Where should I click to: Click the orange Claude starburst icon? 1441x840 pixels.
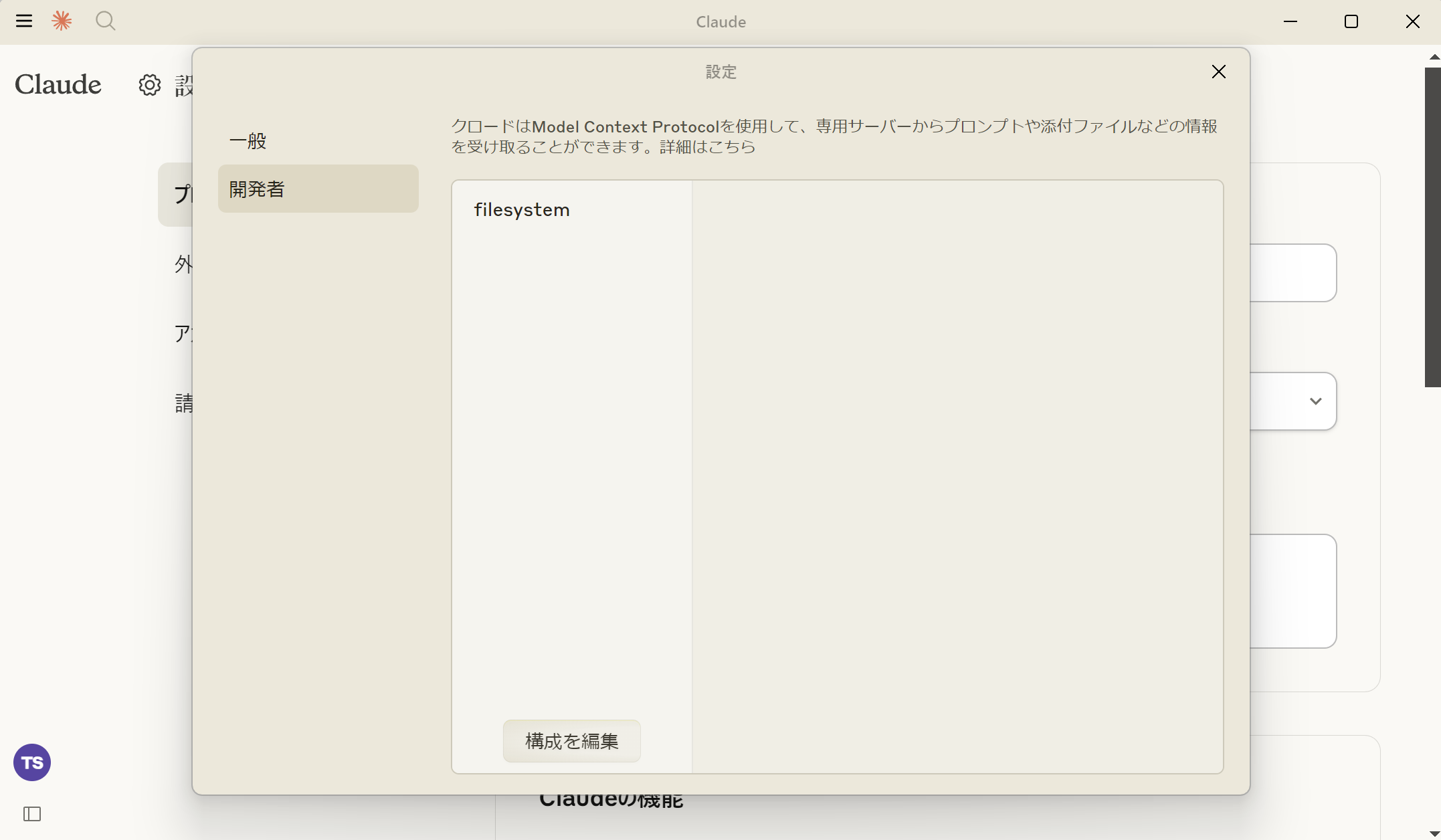pos(62,21)
